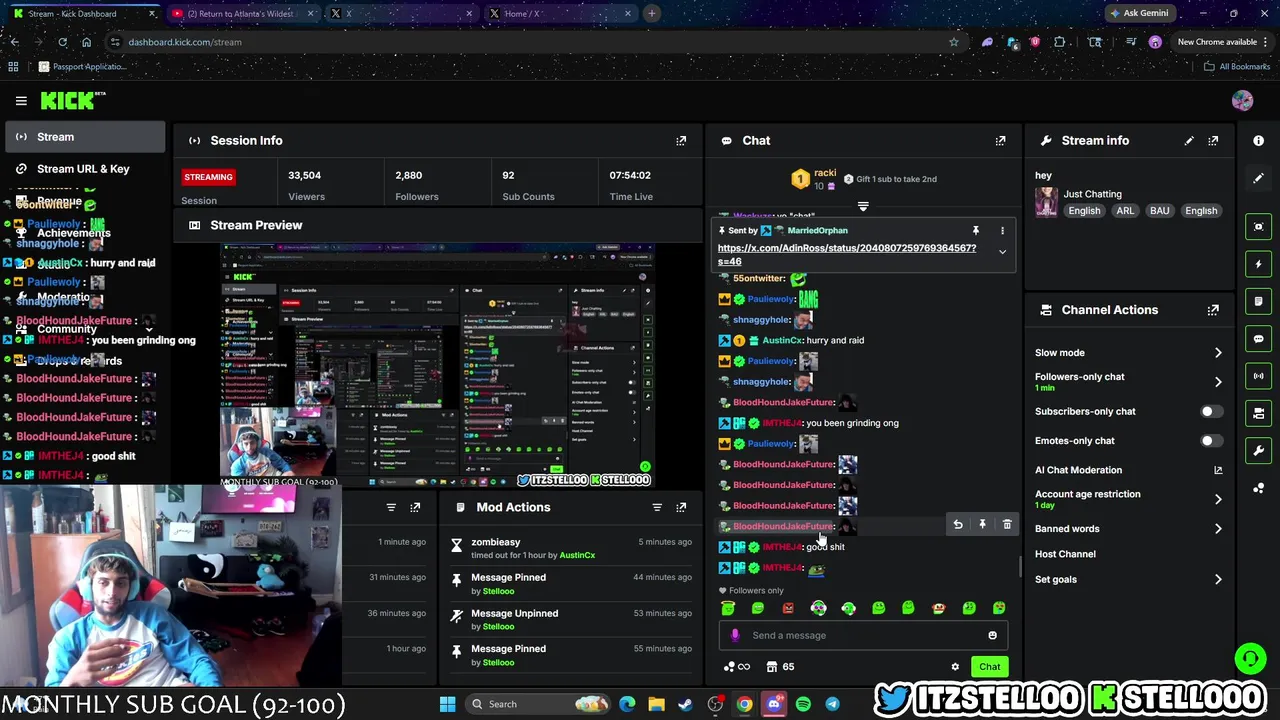This screenshot has width=1280, height=720.
Task: Expand Followers-only chat options
Action: [x=1218, y=382]
